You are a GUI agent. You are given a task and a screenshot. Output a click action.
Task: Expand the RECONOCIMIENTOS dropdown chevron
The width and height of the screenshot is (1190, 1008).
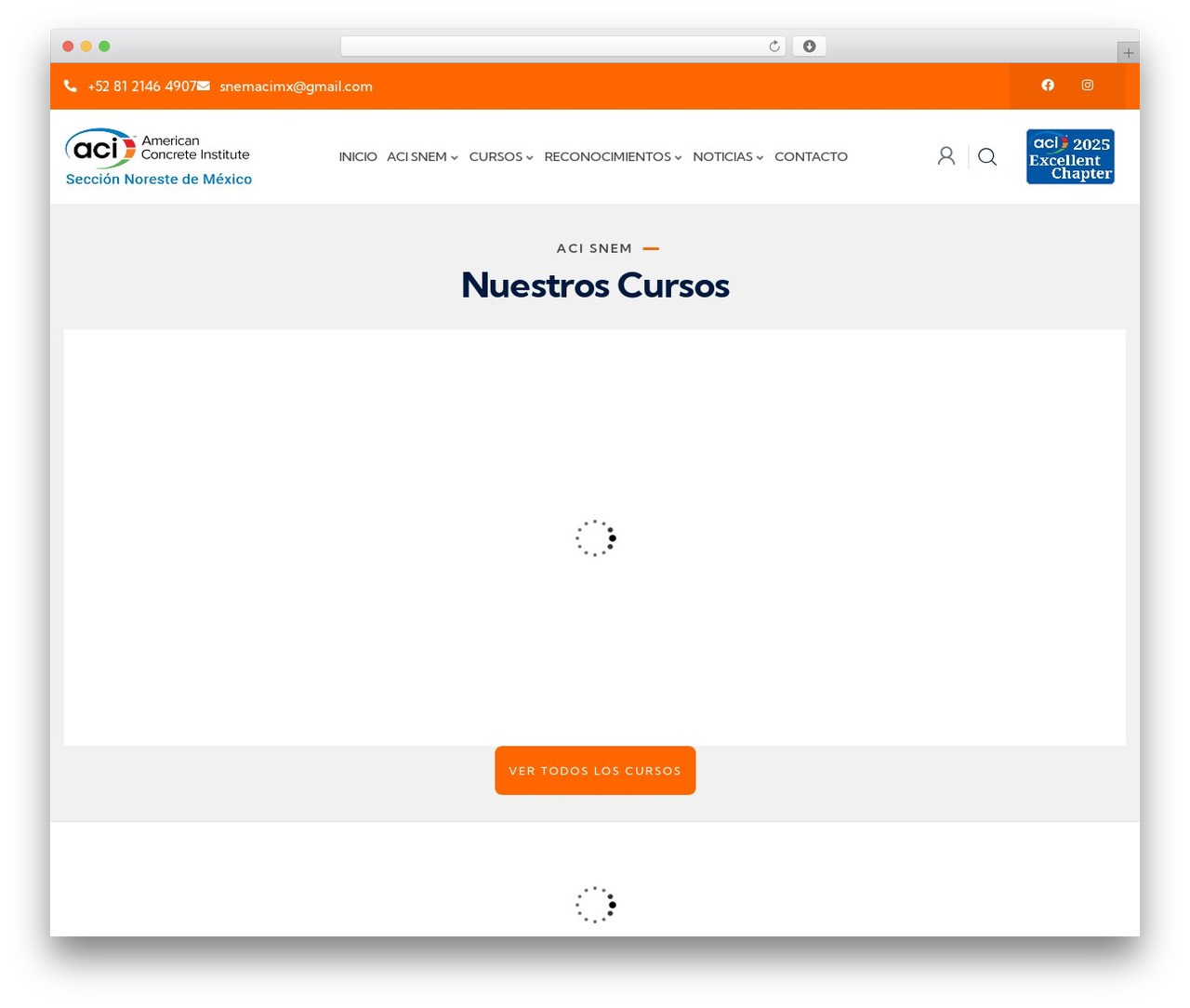coord(679,158)
